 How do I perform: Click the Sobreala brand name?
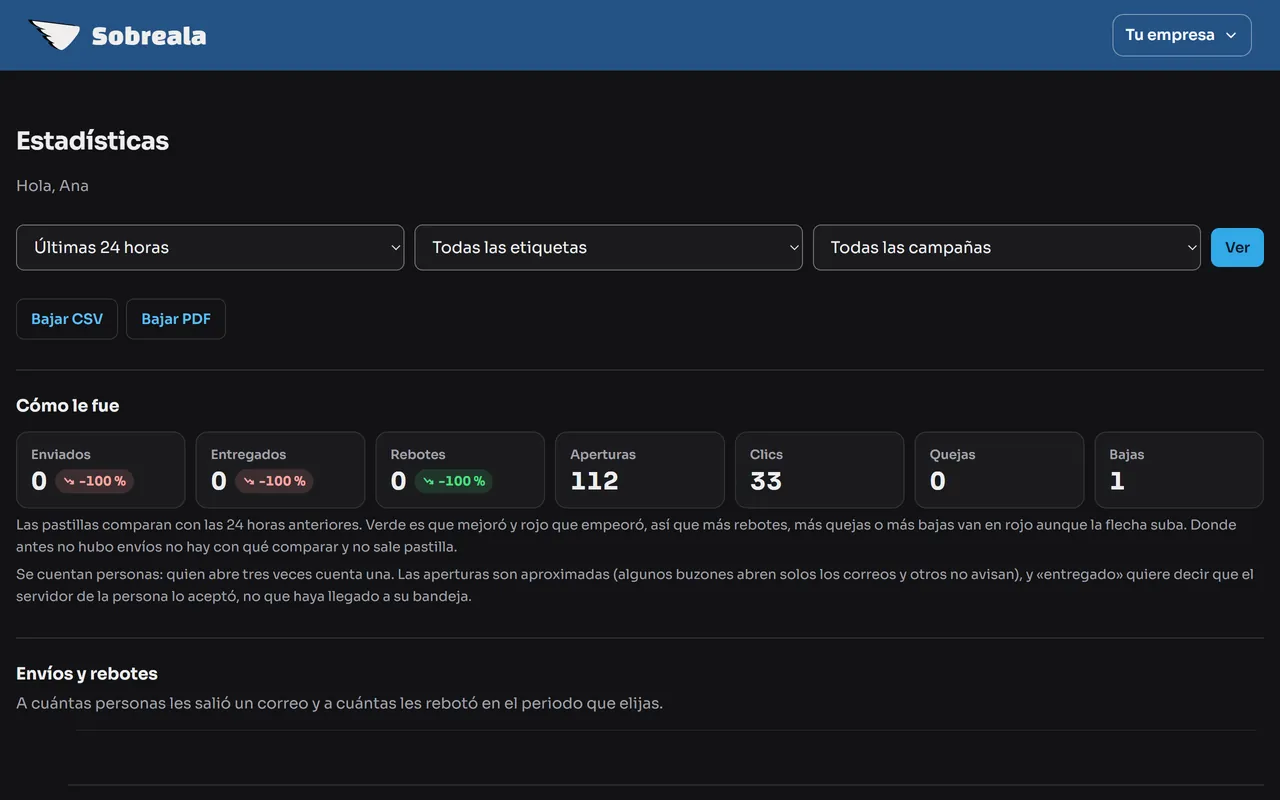[149, 37]
